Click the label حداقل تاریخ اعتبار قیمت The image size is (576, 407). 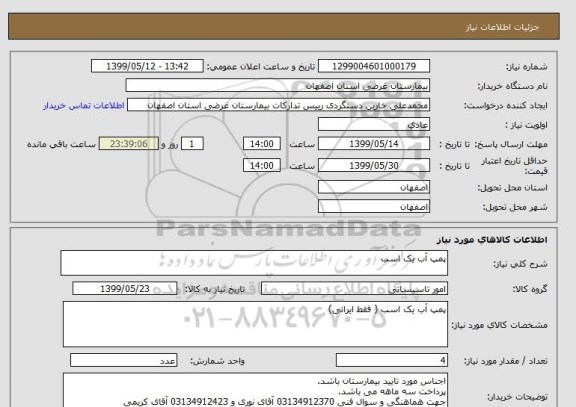coord(514,166)
